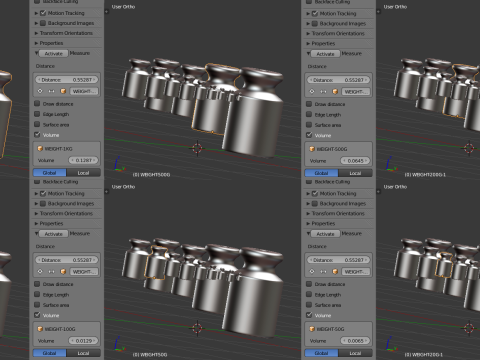Click the WEIGHT-... object field in WEIGHT-500G panel
Screen dimensions: 480x360
pyautogui.click(x=356, y=91)
